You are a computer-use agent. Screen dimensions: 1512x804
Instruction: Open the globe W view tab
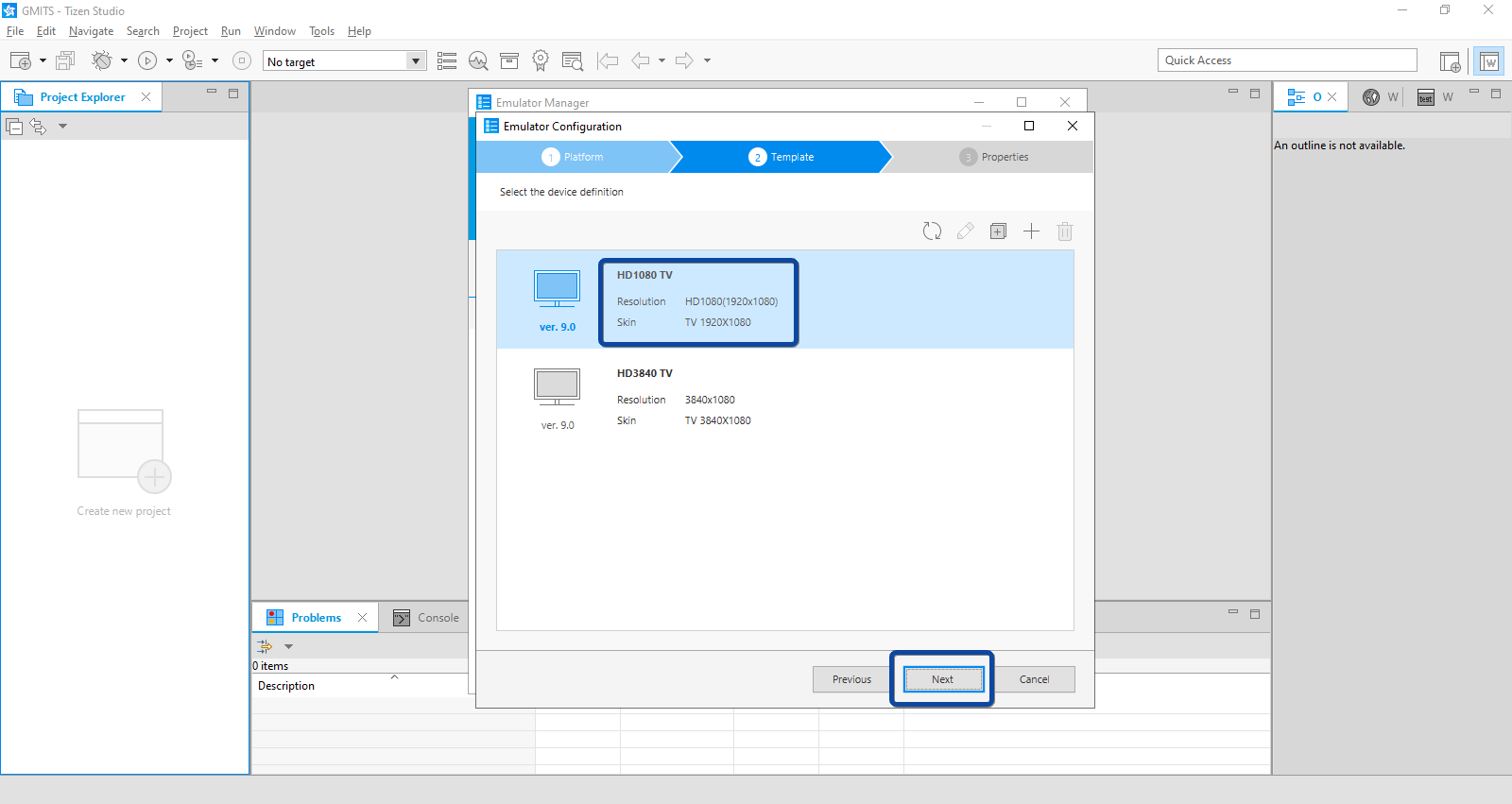pos(1380,96)
